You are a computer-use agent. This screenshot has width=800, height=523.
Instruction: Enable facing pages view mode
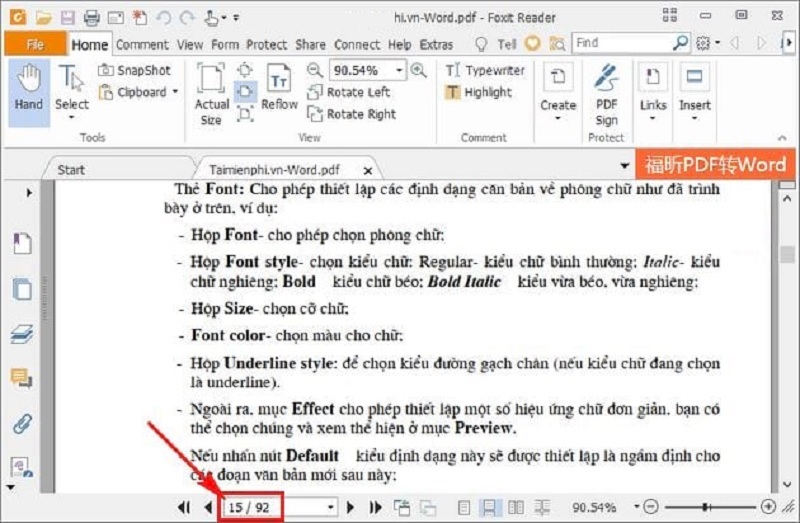pos(516,507)
